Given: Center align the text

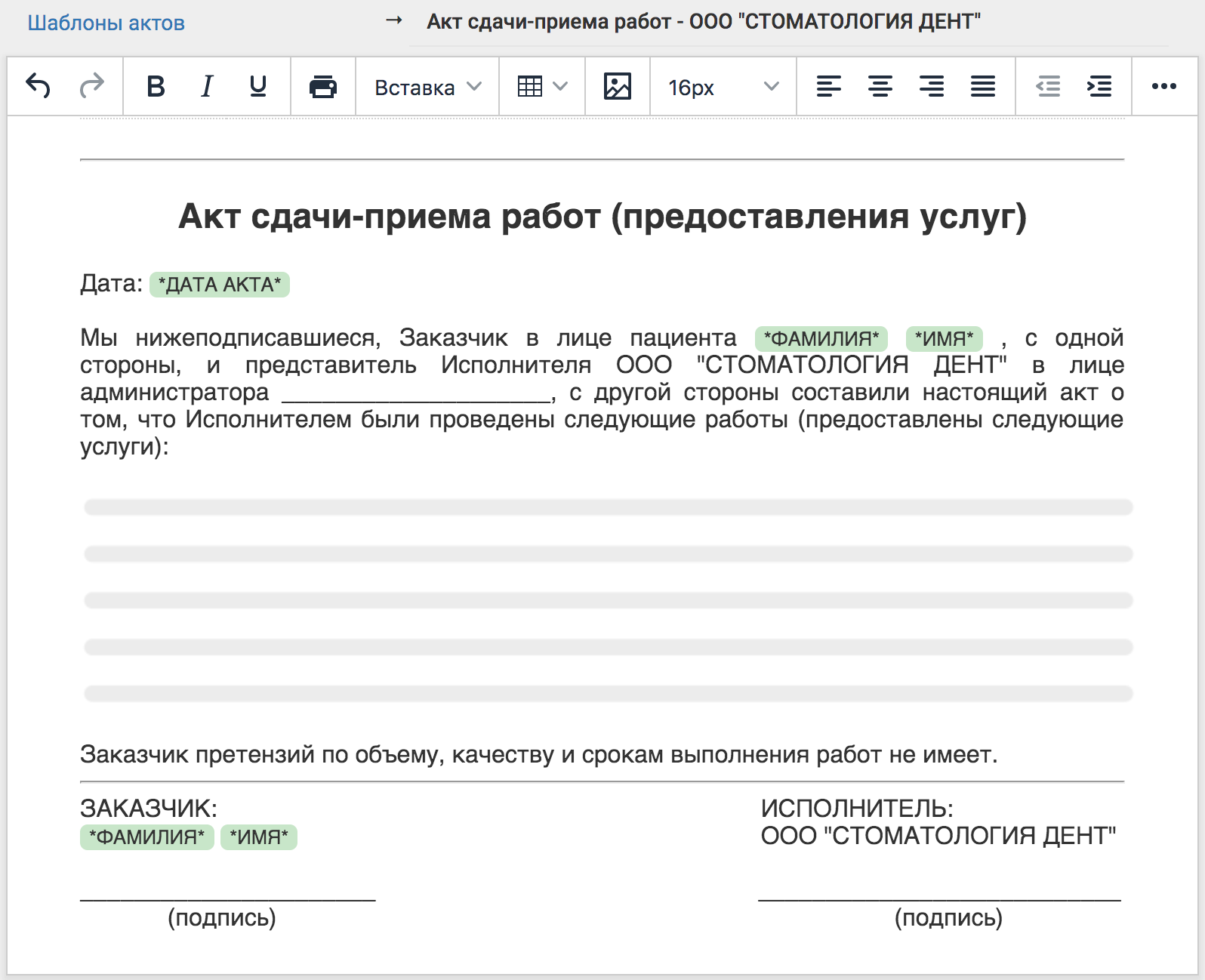Looking at the screenshot, I should click(880, 87).
